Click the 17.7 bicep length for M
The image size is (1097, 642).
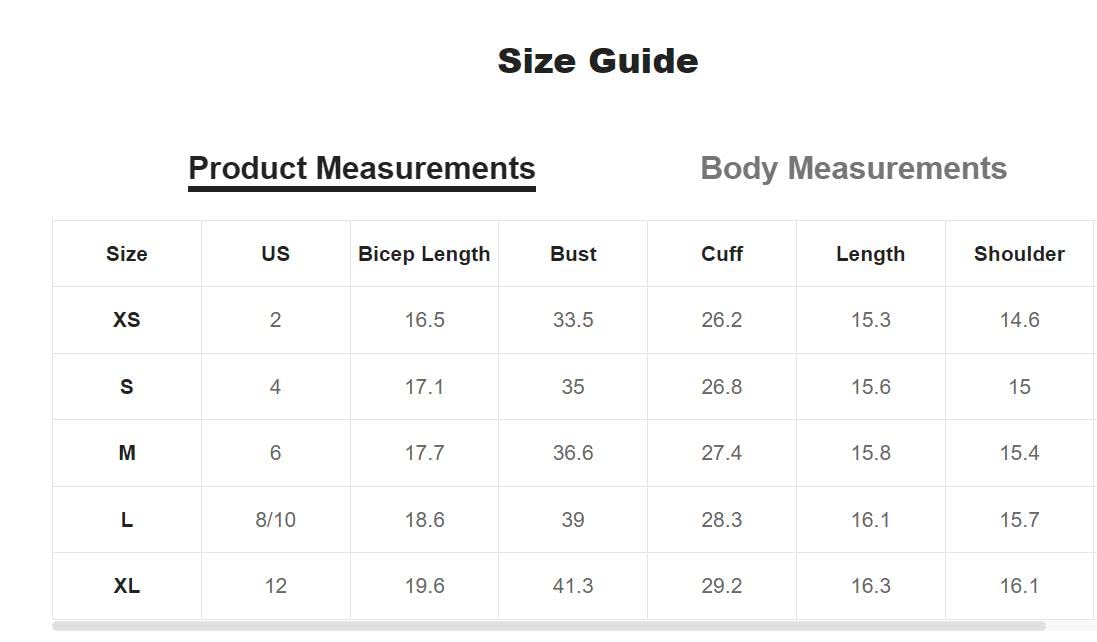(424, 452)
